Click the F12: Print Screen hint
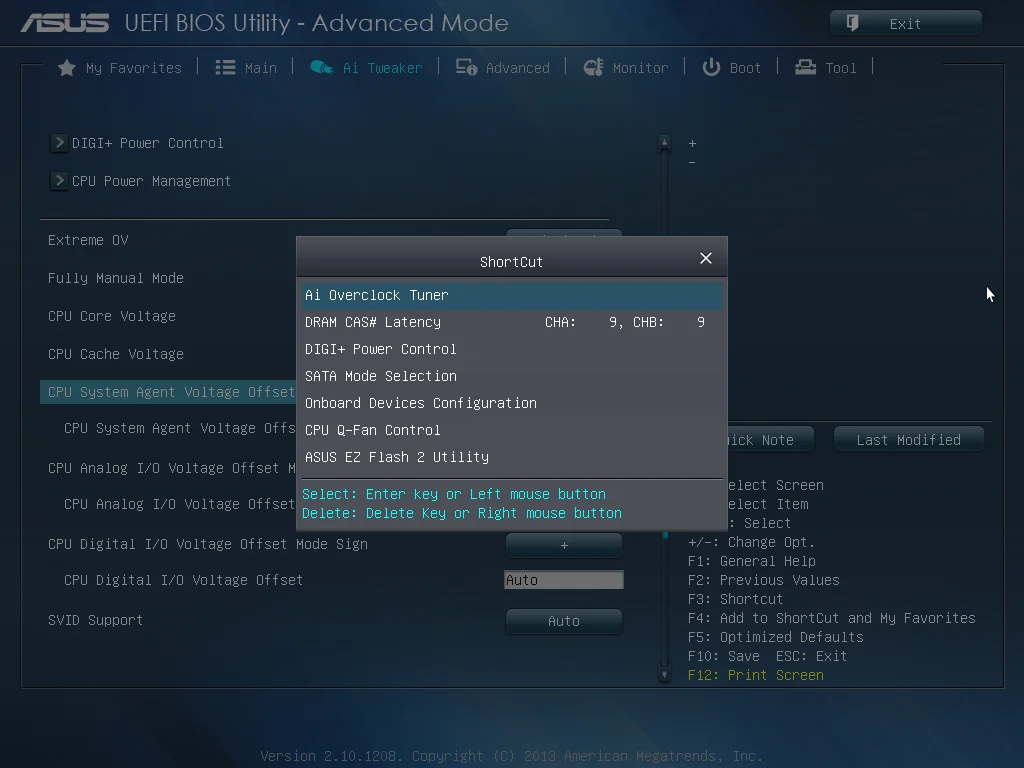Screen dimensions: 1024x768 tap(756, 675)
